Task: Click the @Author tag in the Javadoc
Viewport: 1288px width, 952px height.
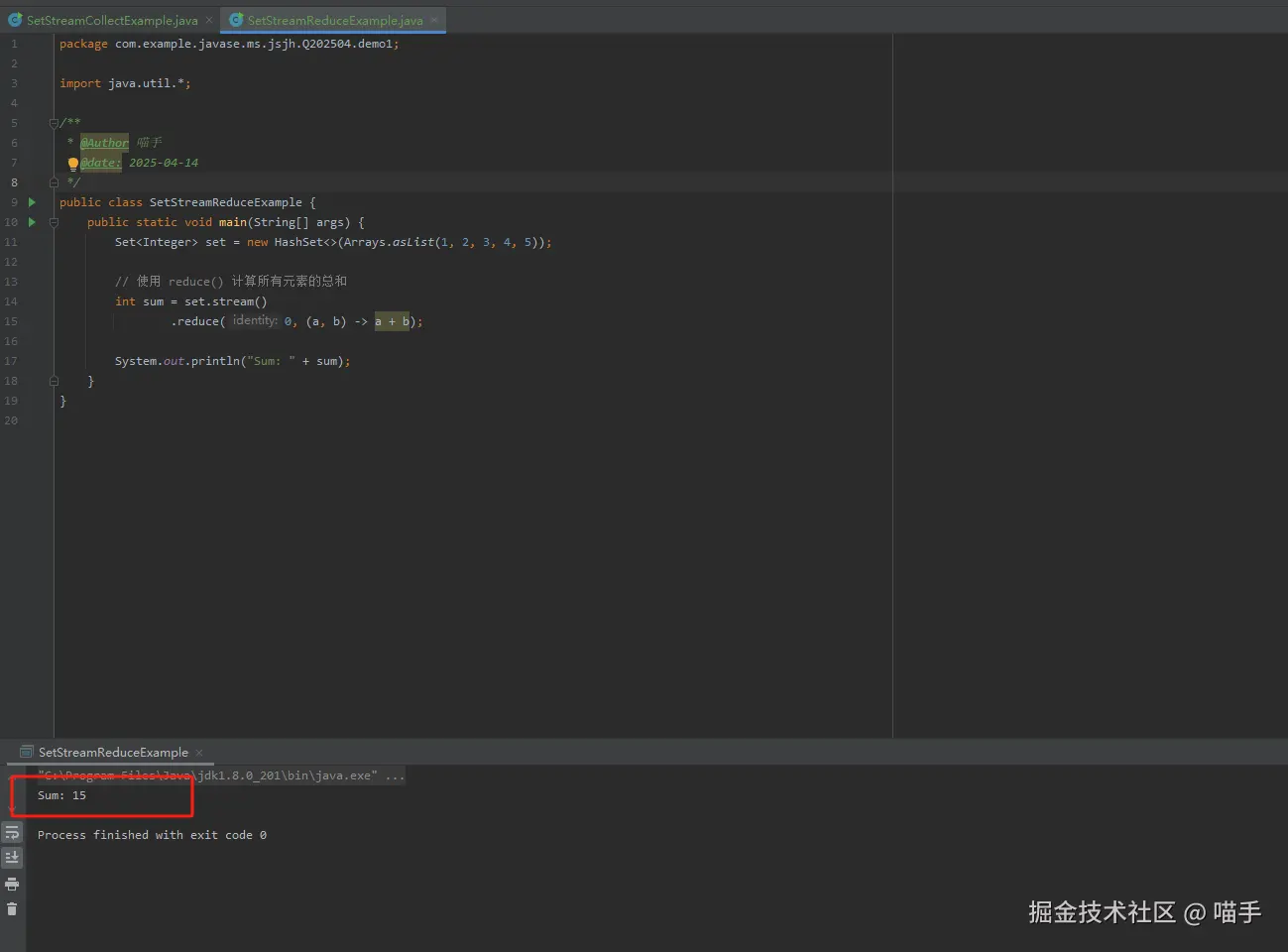Action: (104, 143)
